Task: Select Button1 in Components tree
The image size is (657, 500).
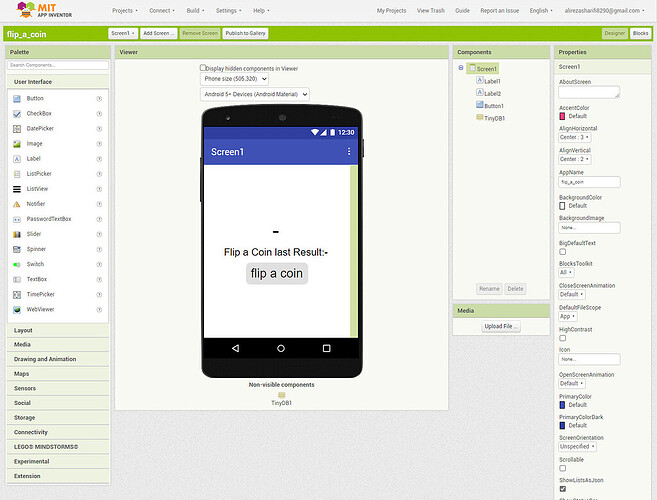Action: point(490,106)
